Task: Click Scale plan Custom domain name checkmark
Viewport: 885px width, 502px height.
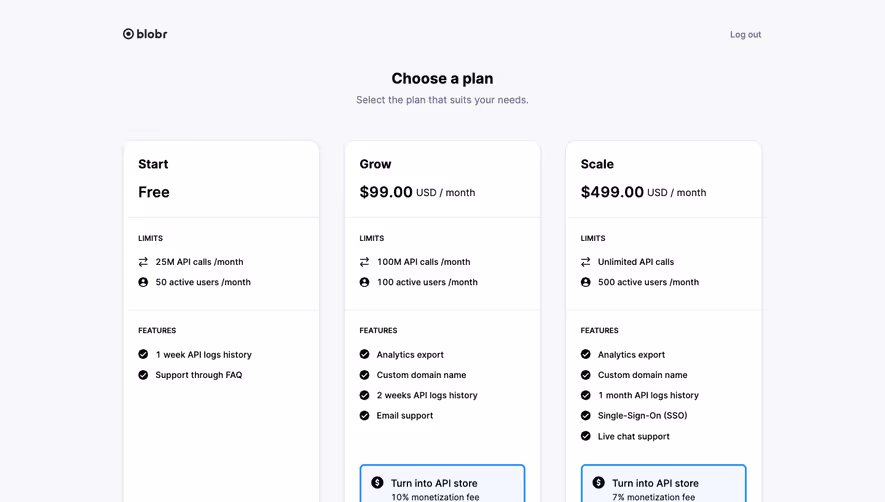Action: click(x=586, y=375)
